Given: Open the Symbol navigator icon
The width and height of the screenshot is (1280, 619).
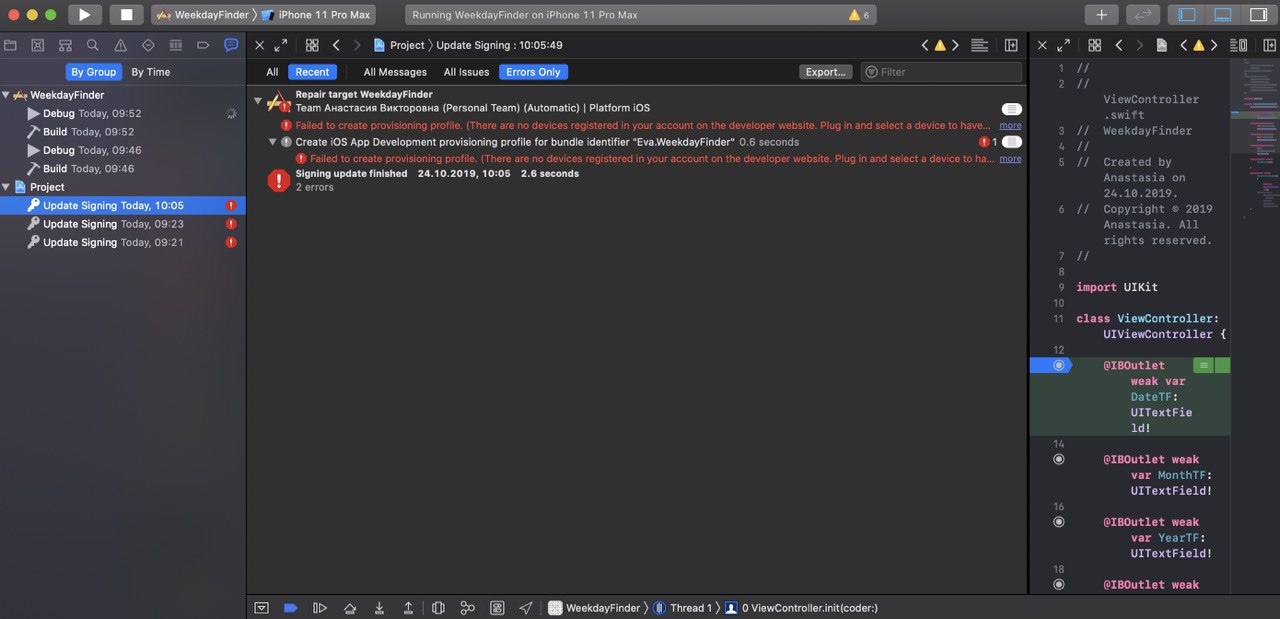Looking at the screenshot, I should (65, 45).
